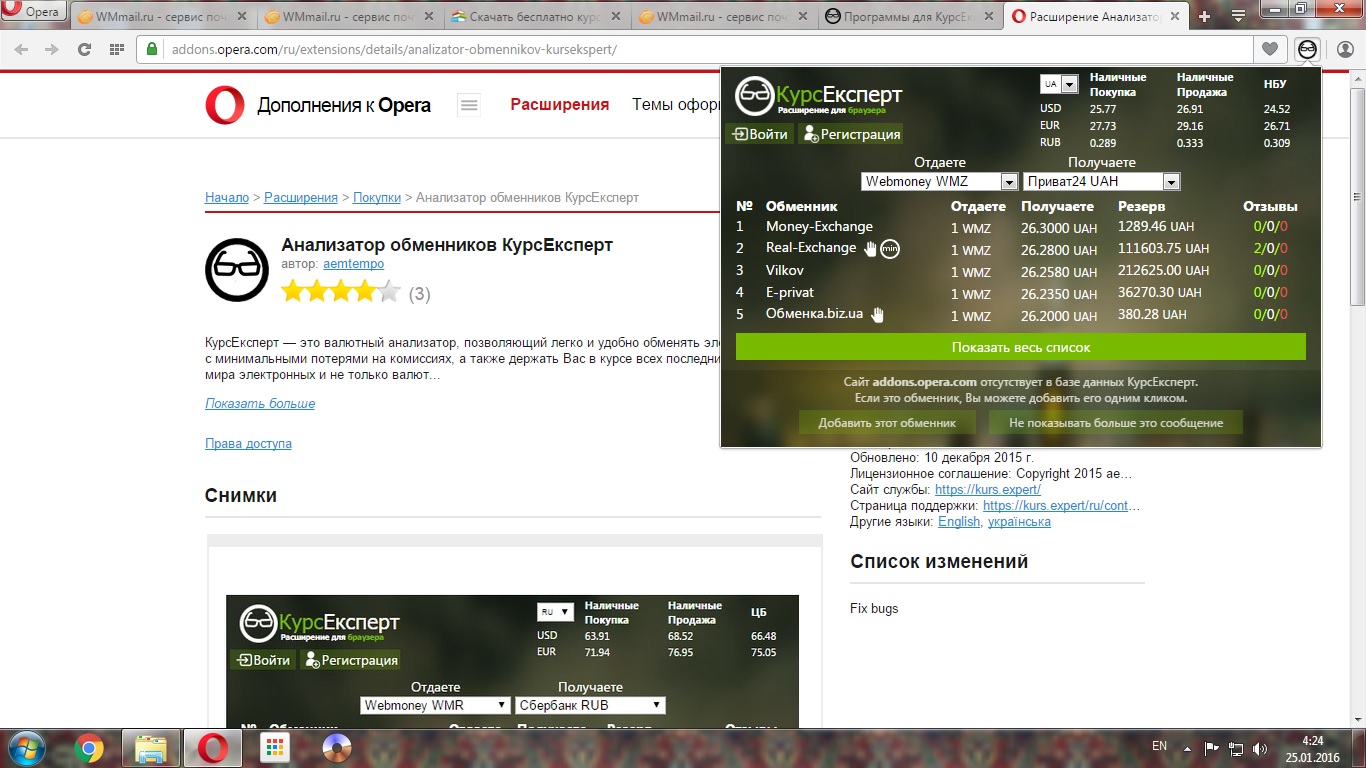Viewport: 1366px width, 768px height.
Task: Click the Регистрация button in the popup
Action: click(x=852, y=134)
